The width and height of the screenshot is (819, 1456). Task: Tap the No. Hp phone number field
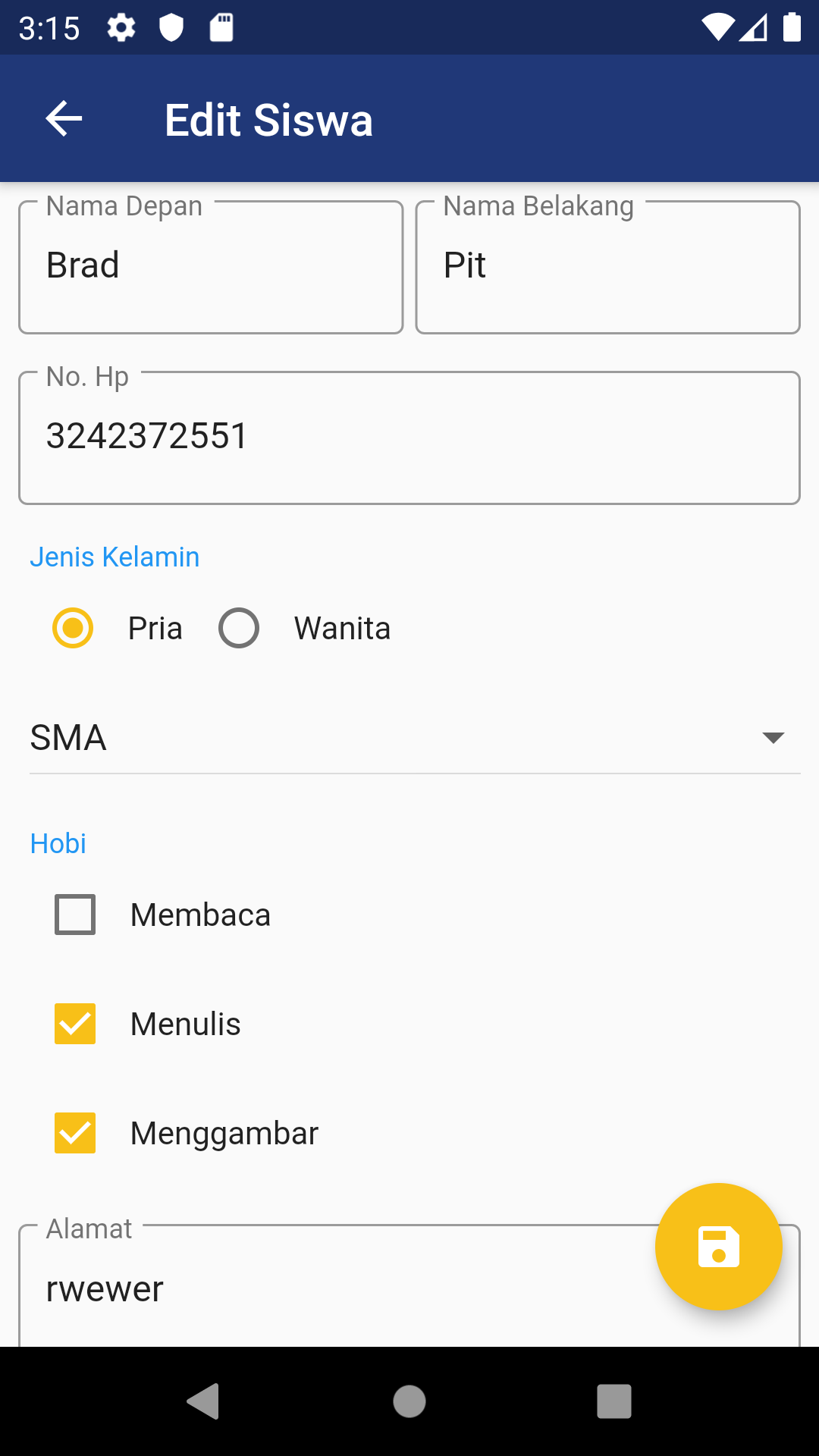pyautogui.click(x=409, y=438)
